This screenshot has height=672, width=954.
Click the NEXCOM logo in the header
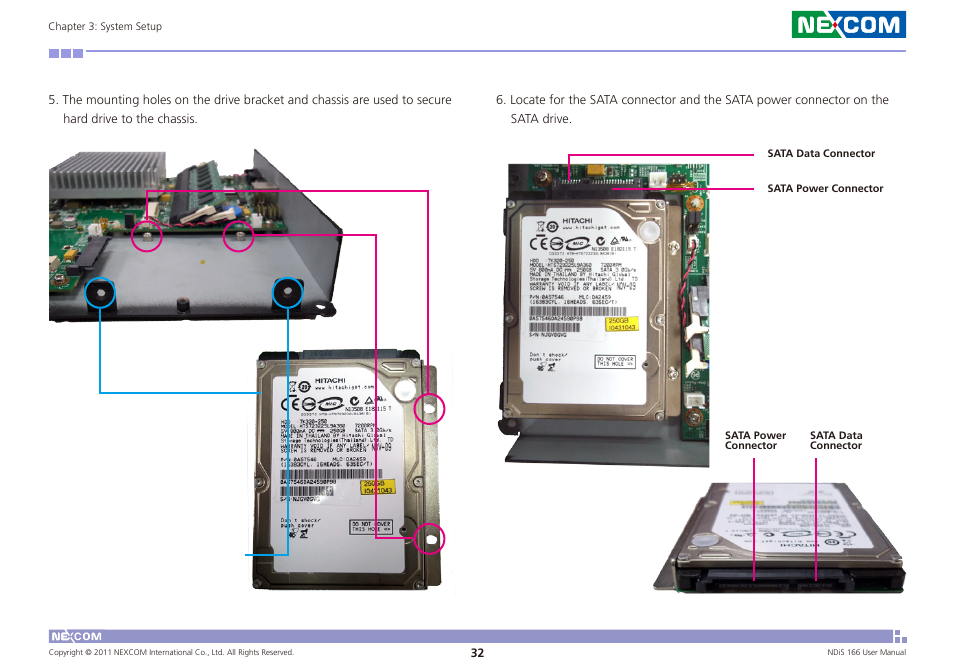[848, 24]
